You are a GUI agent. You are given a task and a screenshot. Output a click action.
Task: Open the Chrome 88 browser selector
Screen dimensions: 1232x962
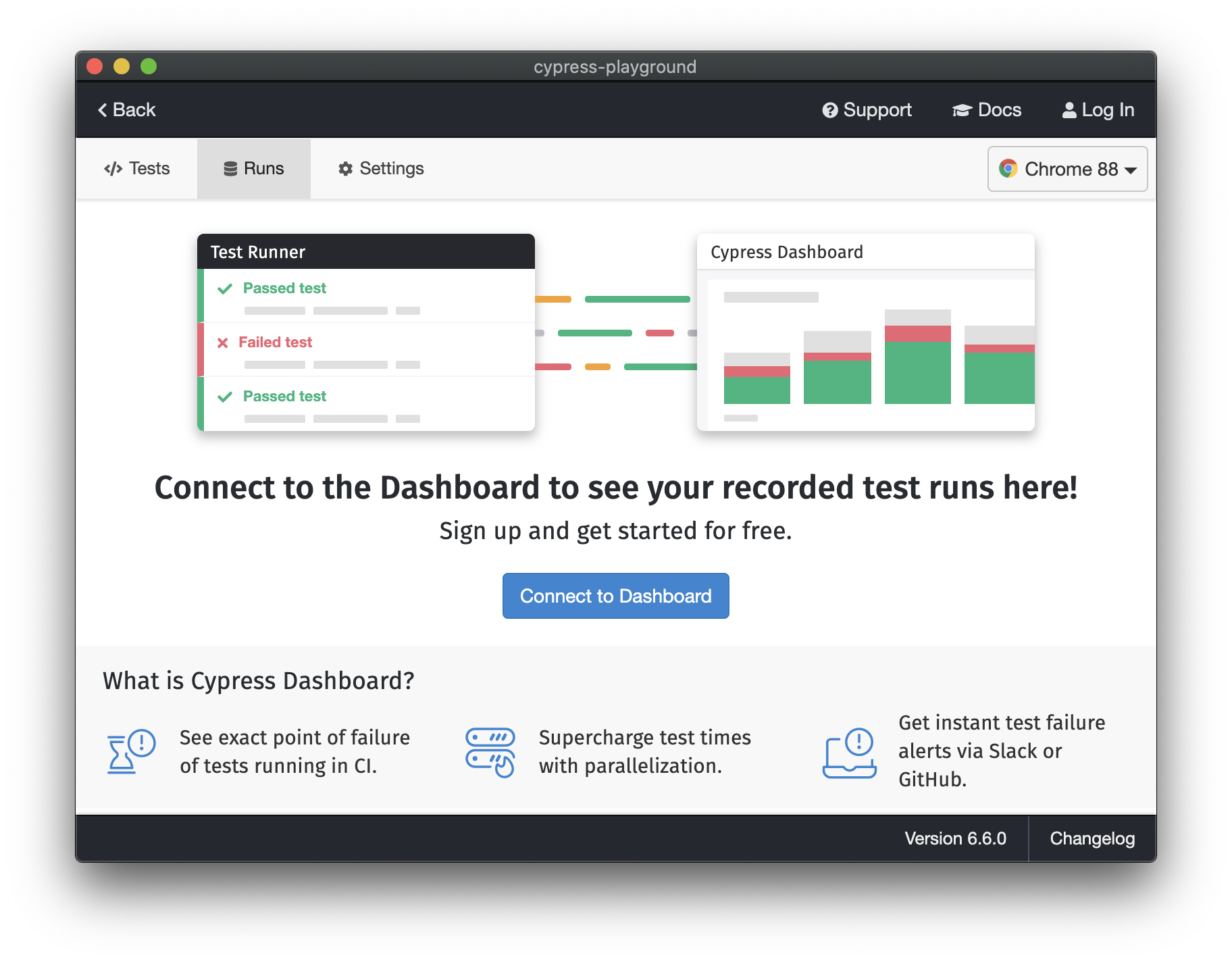[x=1067, y=169]
